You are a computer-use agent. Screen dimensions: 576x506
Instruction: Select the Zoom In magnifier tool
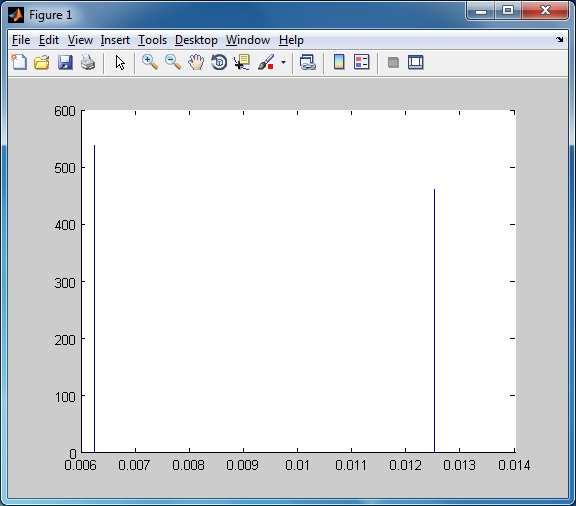(150, 62)
